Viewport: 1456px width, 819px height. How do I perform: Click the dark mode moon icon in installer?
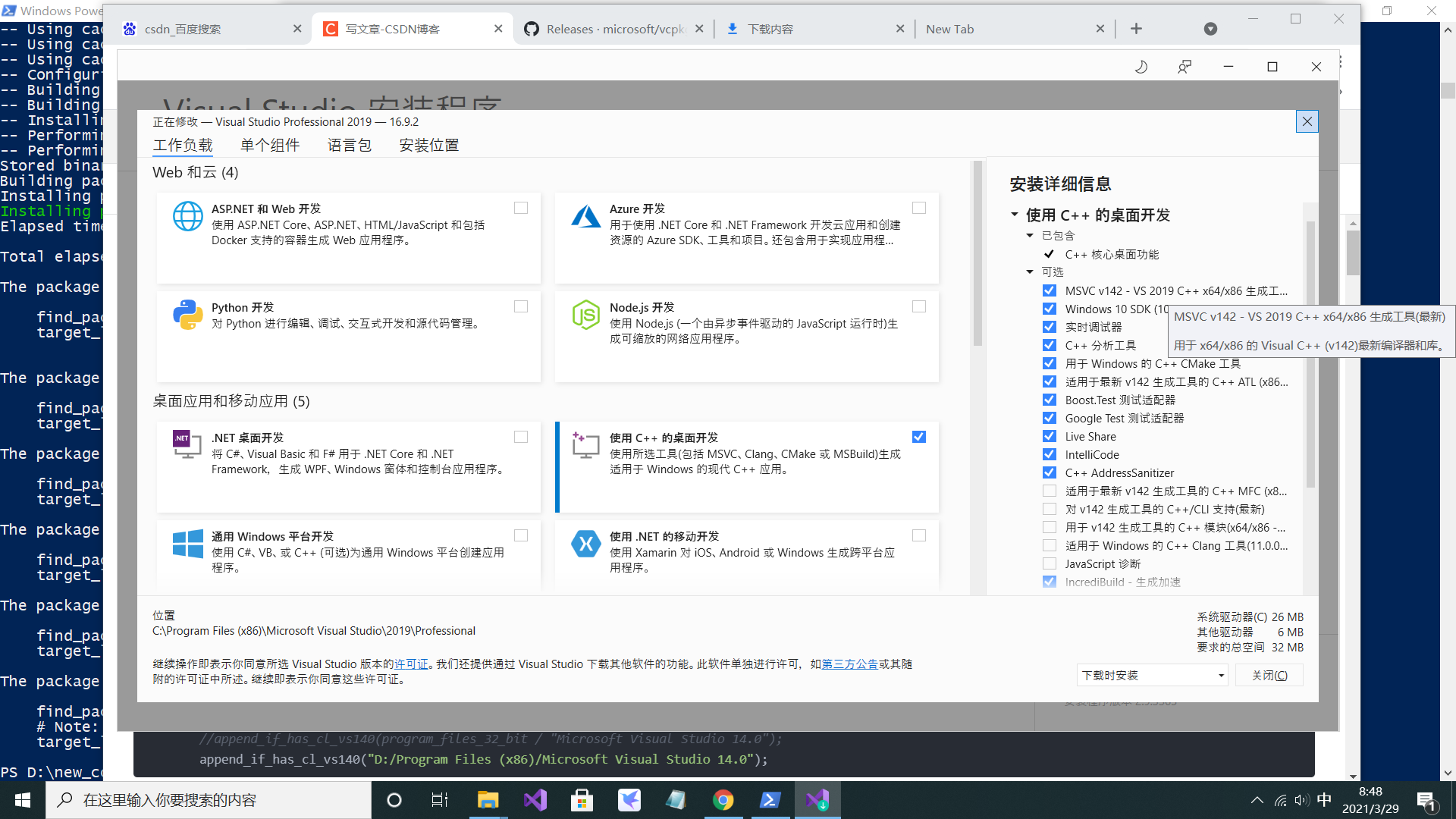point(1141,67)
